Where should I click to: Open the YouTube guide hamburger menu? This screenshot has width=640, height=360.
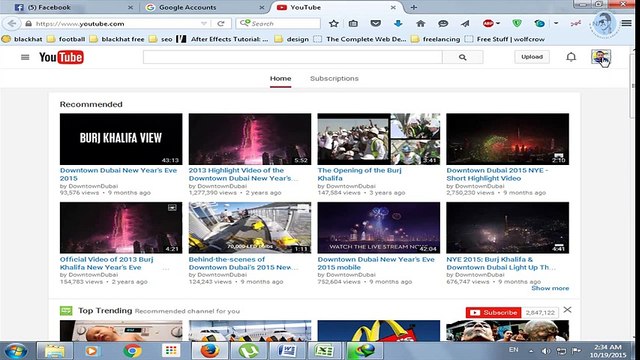click(25, 57)
